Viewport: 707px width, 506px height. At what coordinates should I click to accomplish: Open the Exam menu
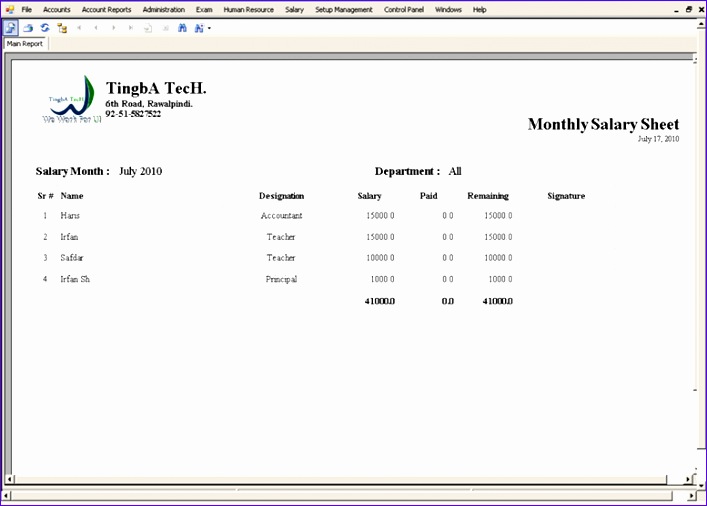pyautogui.click(x=204, y=9)
